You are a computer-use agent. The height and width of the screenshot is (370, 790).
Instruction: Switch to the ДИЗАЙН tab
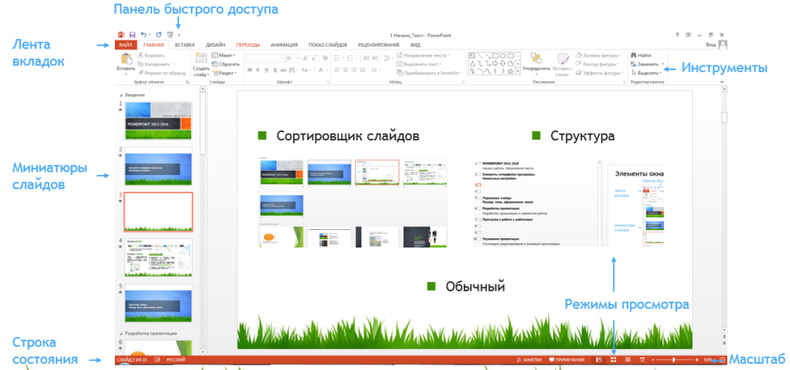click(x=216, y=45)
